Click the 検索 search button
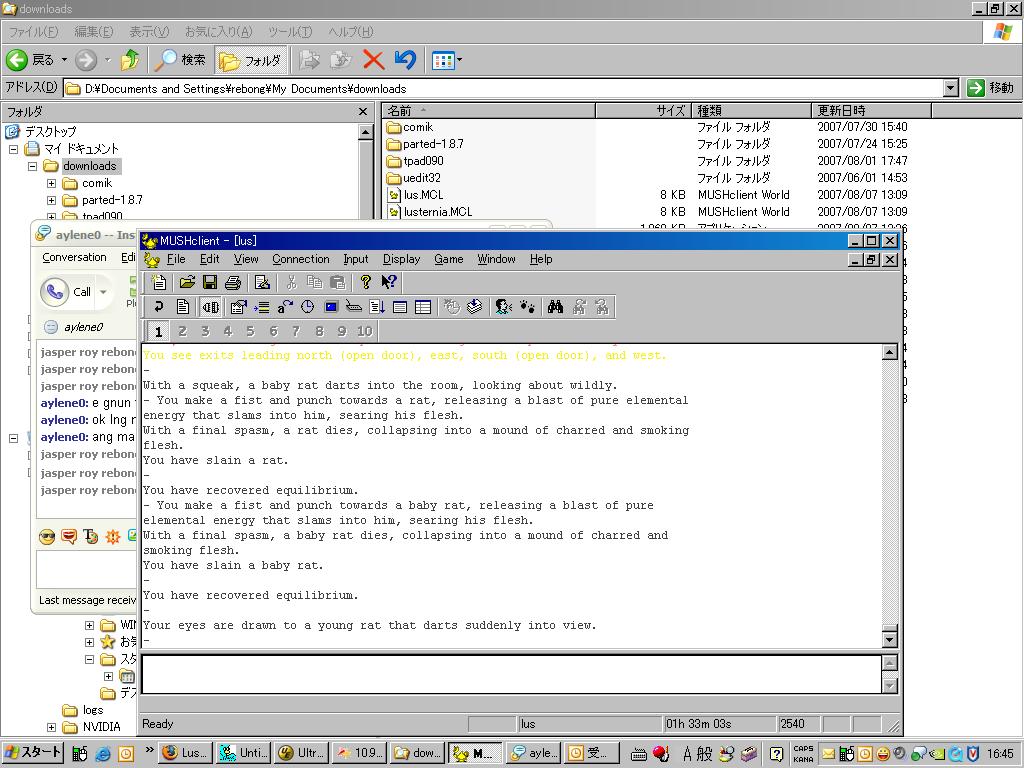 click(x=180, y=60)
